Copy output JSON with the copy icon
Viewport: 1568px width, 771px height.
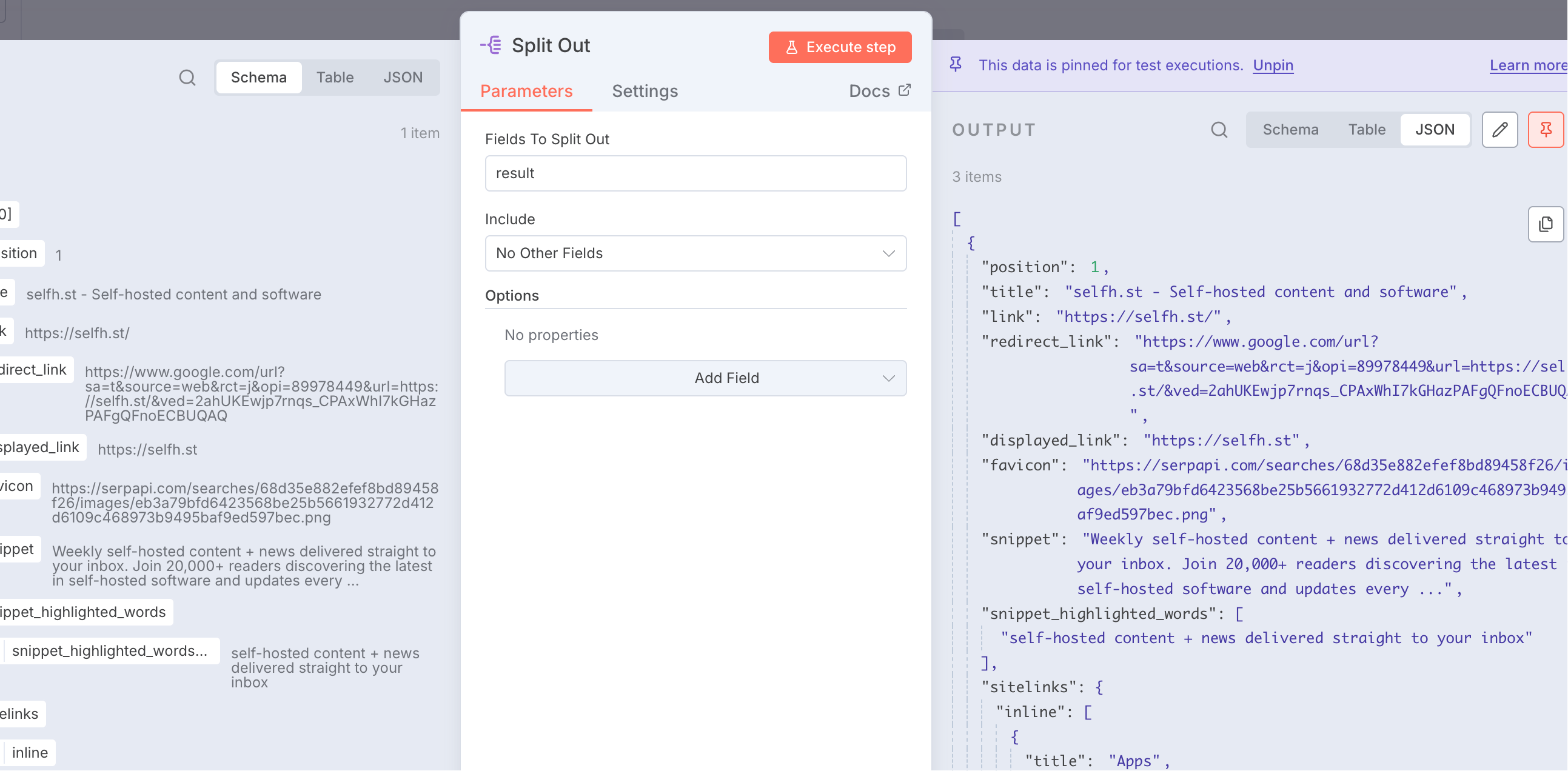(x=1546, y=224)
